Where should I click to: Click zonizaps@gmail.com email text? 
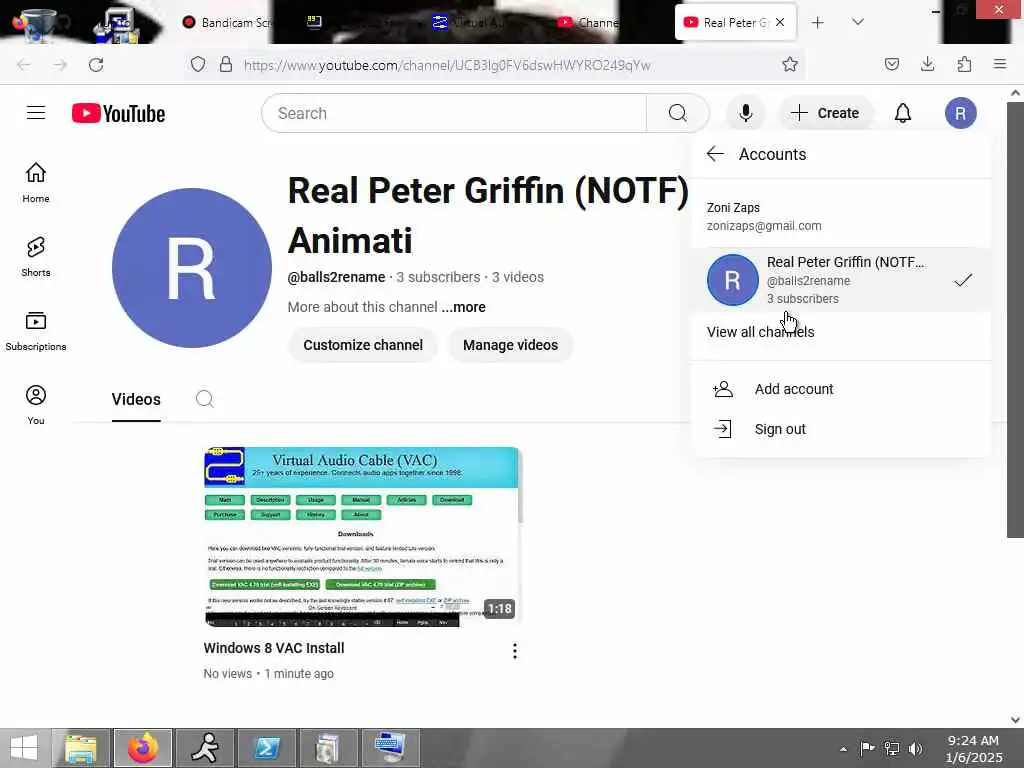click(764, 226)
